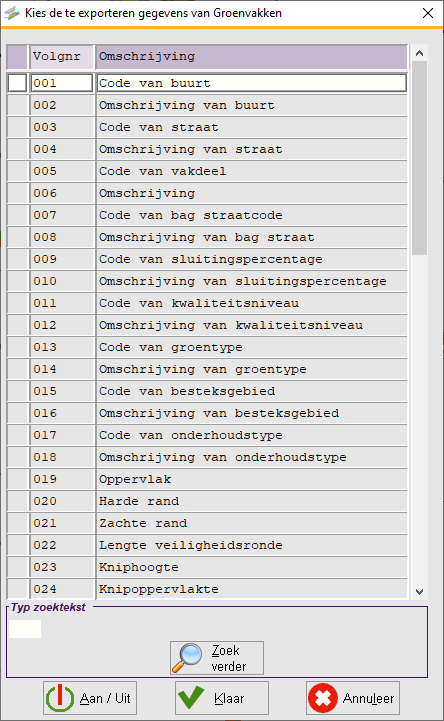Click the Klaar button label
This screenshot has width=444, height=721.
coord(229,698)
